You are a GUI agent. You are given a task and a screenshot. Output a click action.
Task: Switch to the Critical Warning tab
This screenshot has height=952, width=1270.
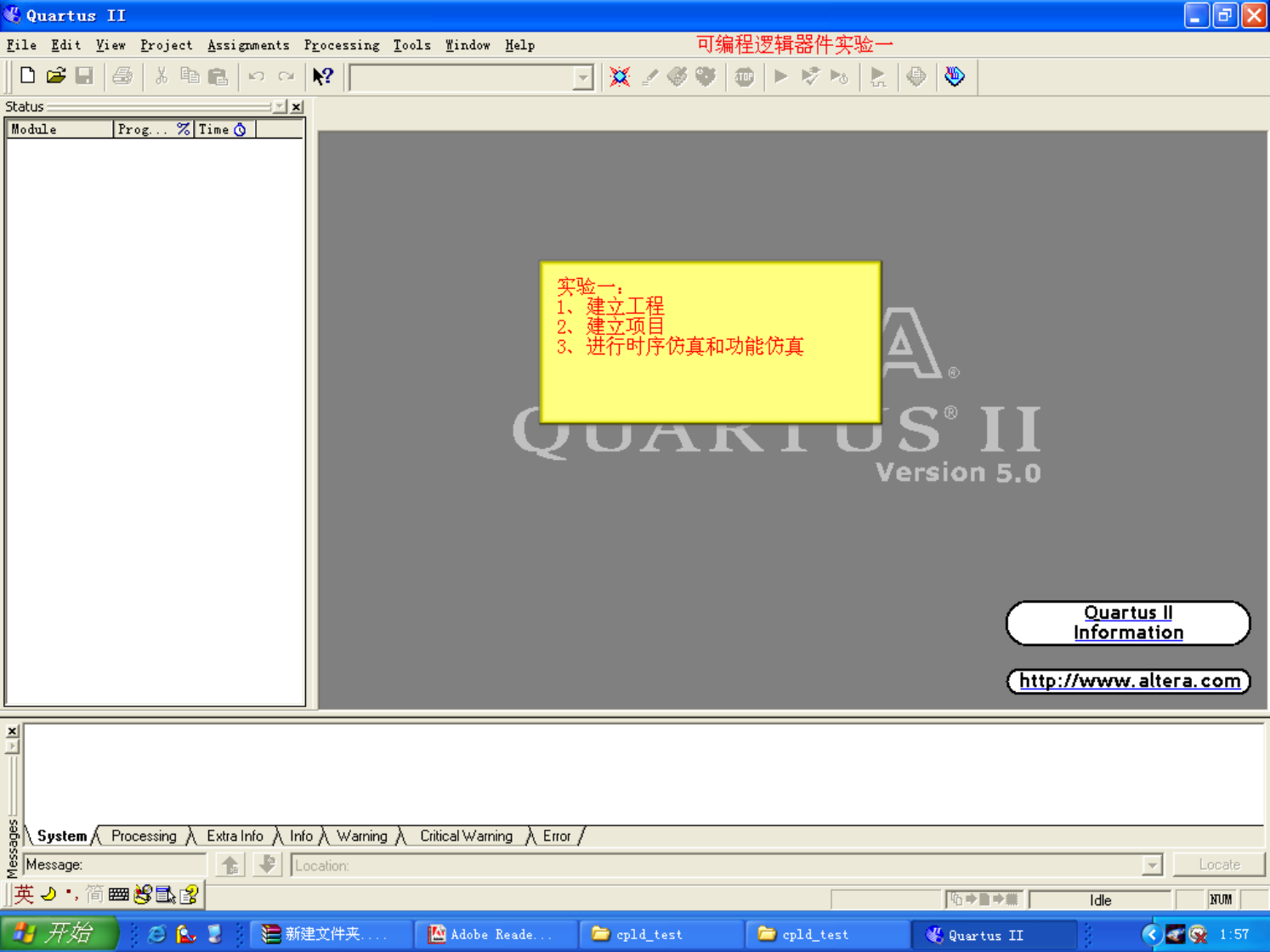tap(466, 836)
